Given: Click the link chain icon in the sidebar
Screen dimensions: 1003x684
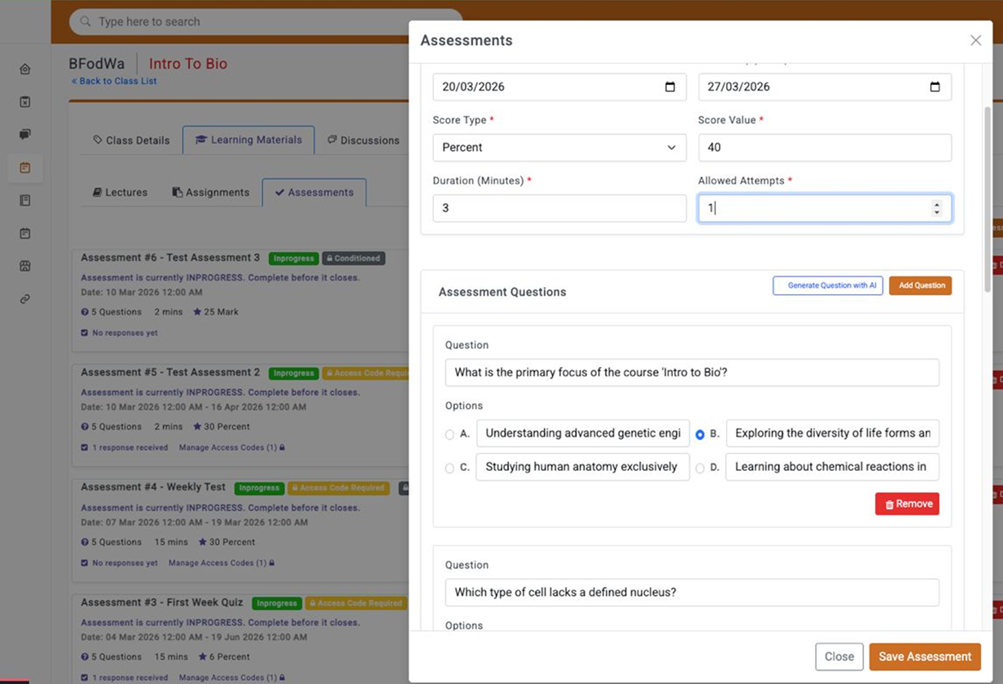Looking at the screenshot, I should [25, 299].
